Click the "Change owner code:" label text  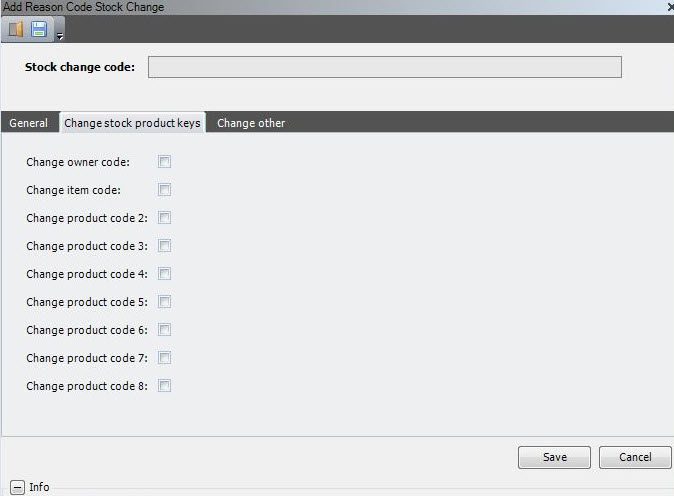[x=78, y=162]
